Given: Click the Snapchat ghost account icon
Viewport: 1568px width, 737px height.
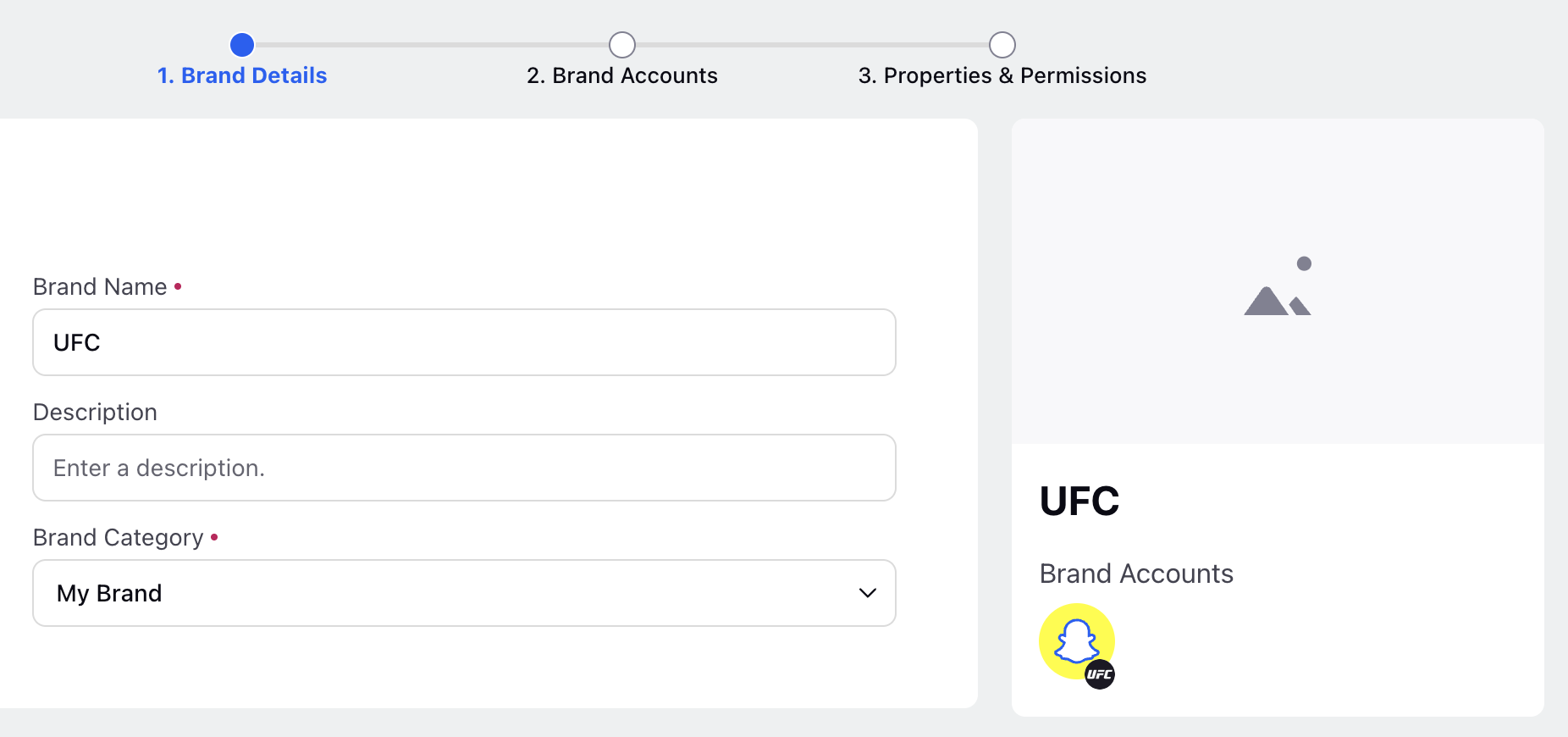Looking at the screenshot, I should tap(1076, 640).
